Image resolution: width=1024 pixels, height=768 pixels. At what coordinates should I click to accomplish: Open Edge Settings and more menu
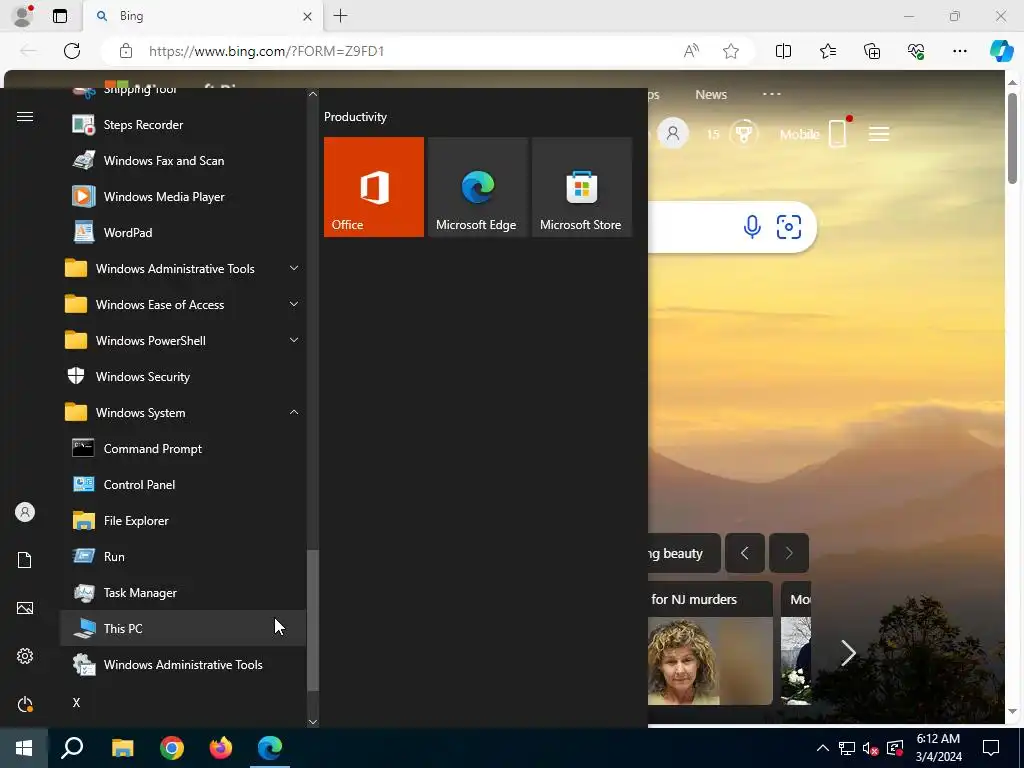click(959, 51)
